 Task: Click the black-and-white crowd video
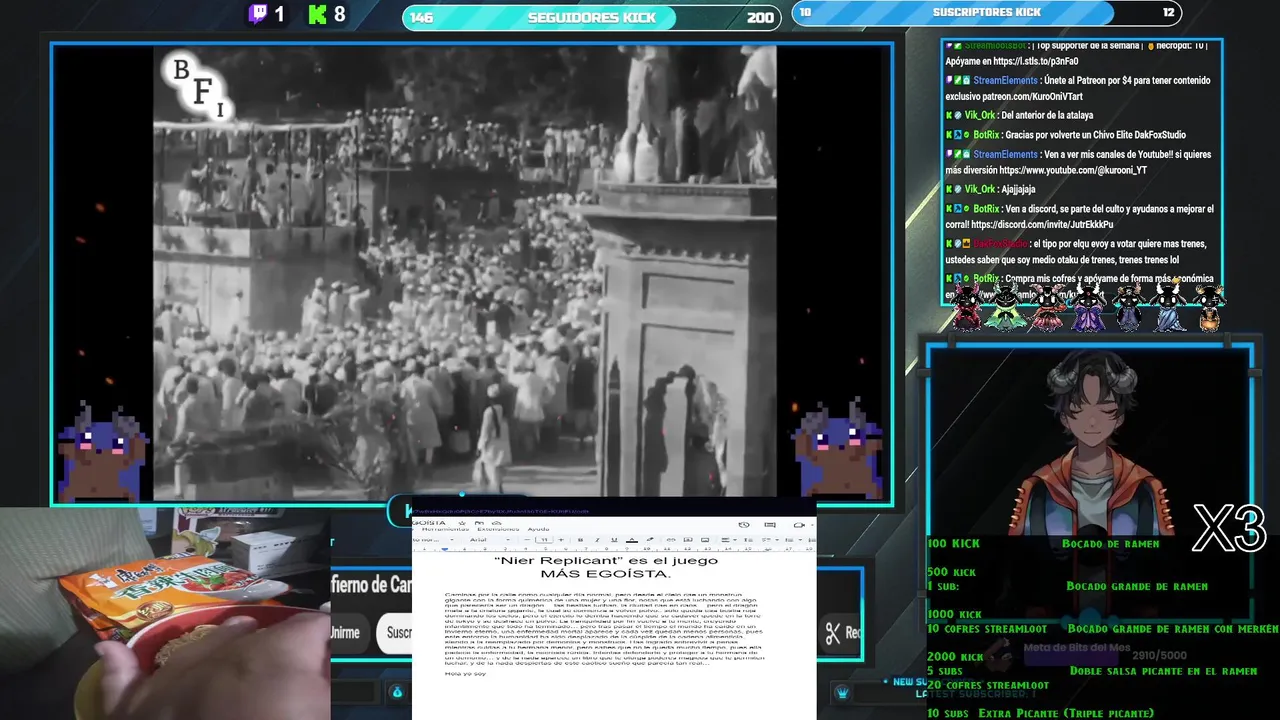coord(465,272)
